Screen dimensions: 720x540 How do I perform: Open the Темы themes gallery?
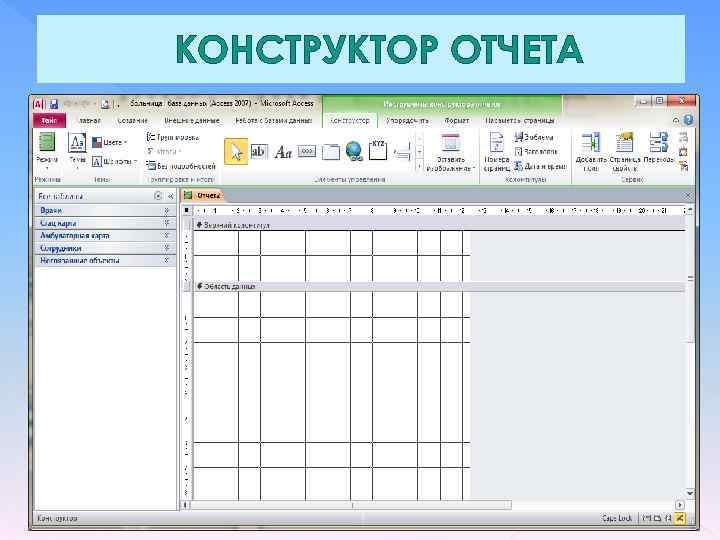coord(77,150)
